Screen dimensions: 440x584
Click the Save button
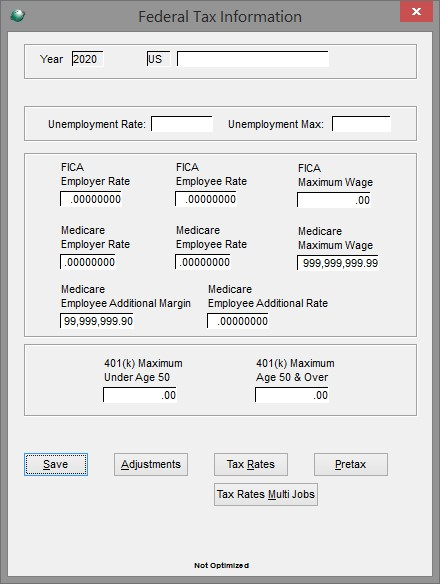pyautogui.click(x=56, y=464)
